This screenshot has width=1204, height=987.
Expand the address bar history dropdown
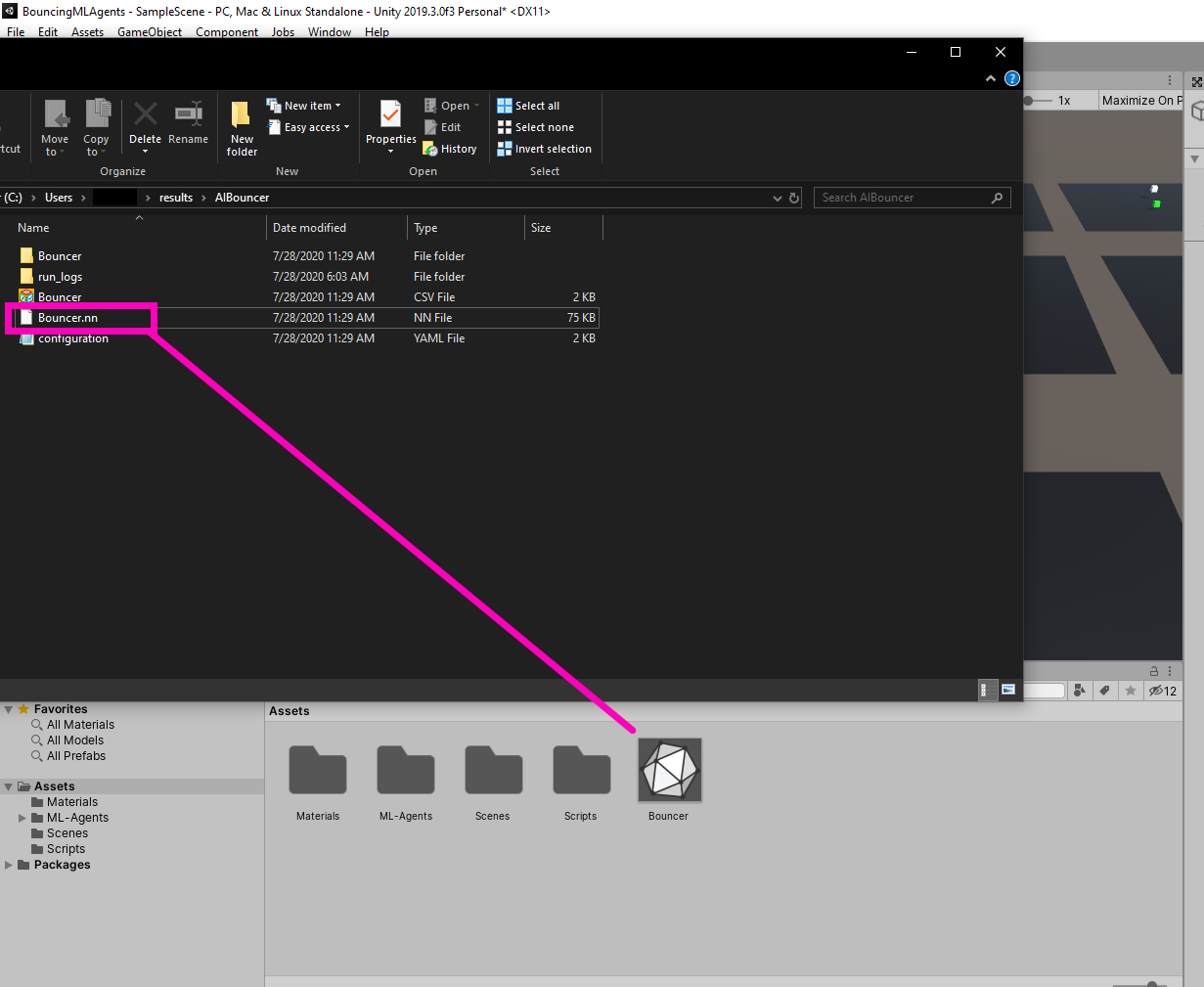coord(778,198)
